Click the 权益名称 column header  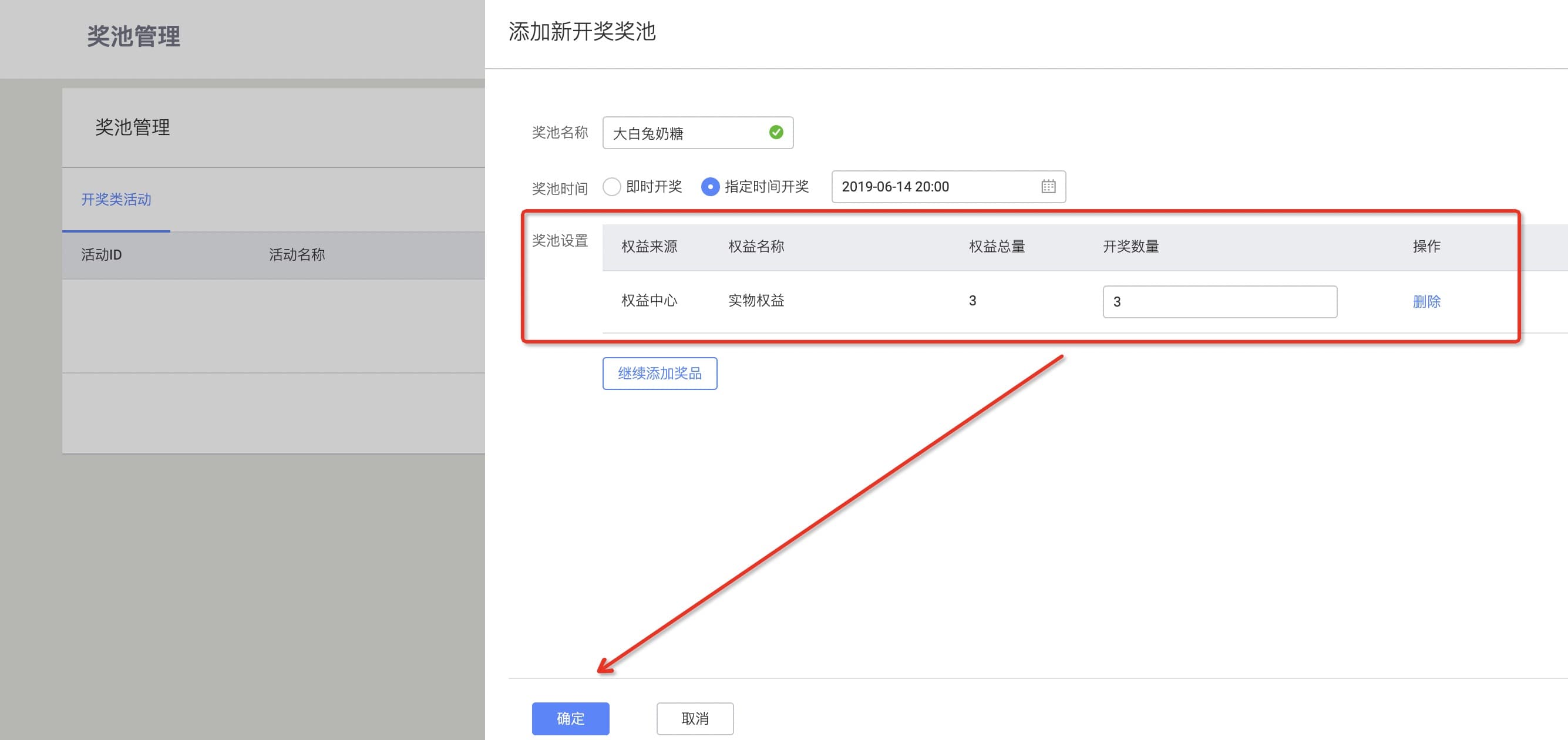[x=756, y=247]
